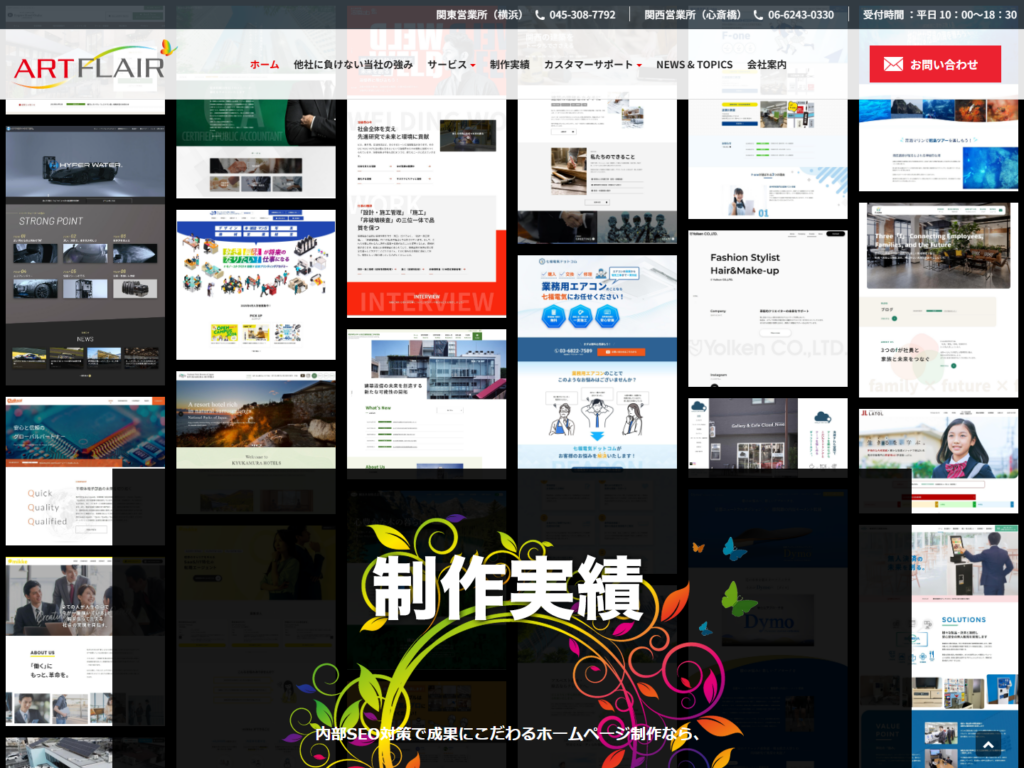Expand the カスタマーサポート dropdown arrow

pos(639,65)
